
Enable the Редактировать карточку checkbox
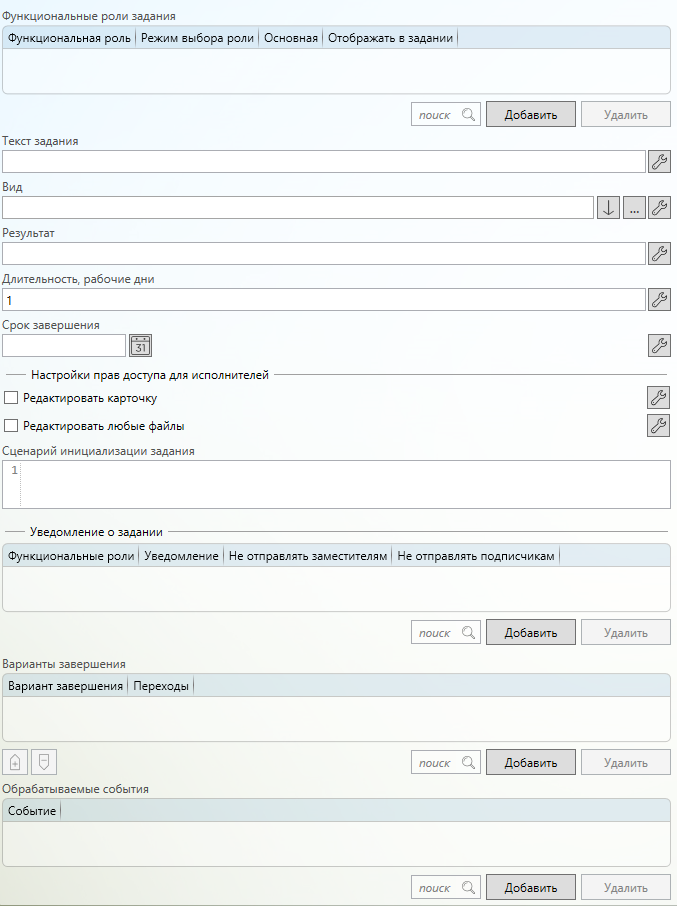(12, 398)
